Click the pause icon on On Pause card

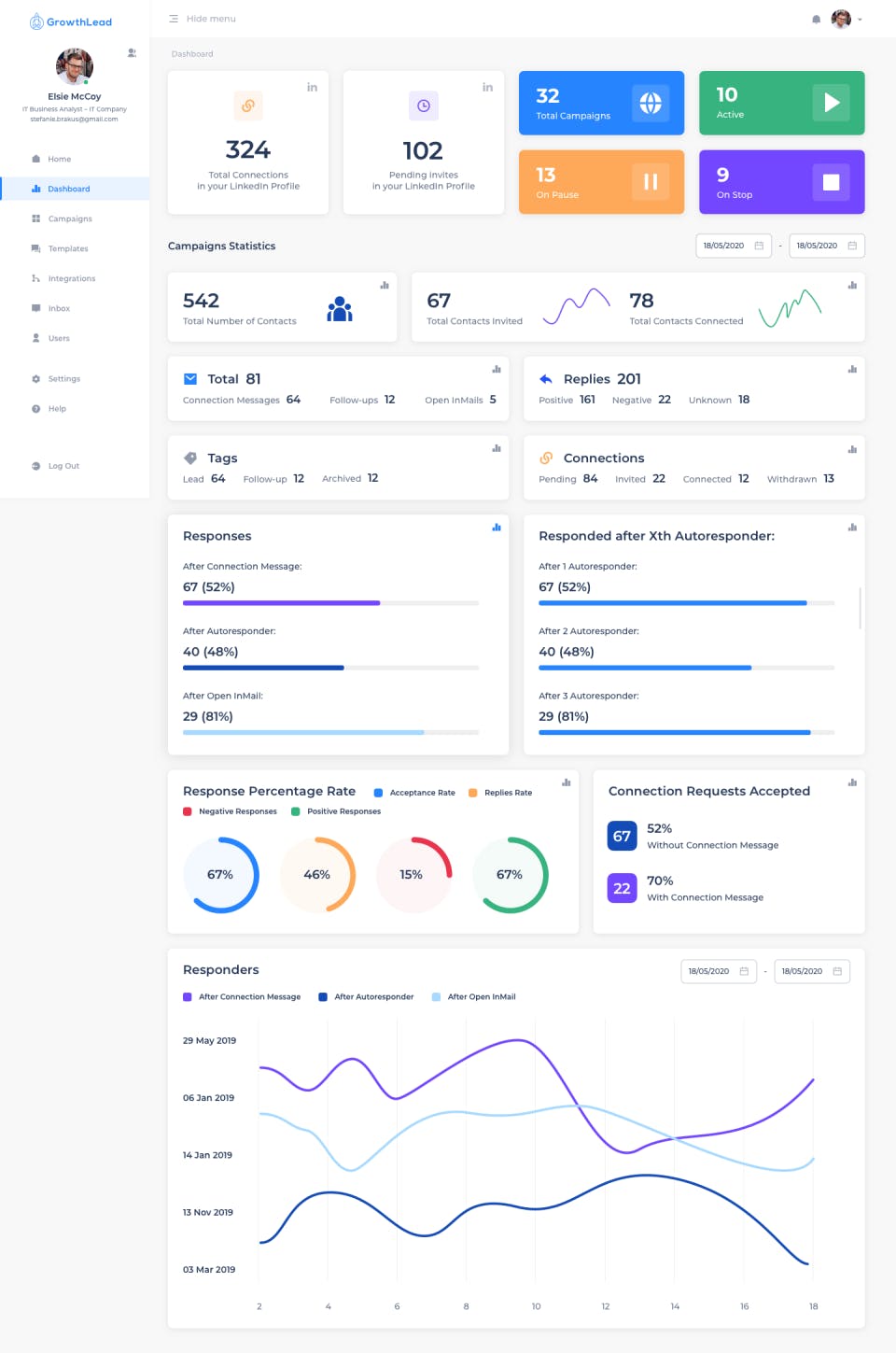(x=651, y=182)
